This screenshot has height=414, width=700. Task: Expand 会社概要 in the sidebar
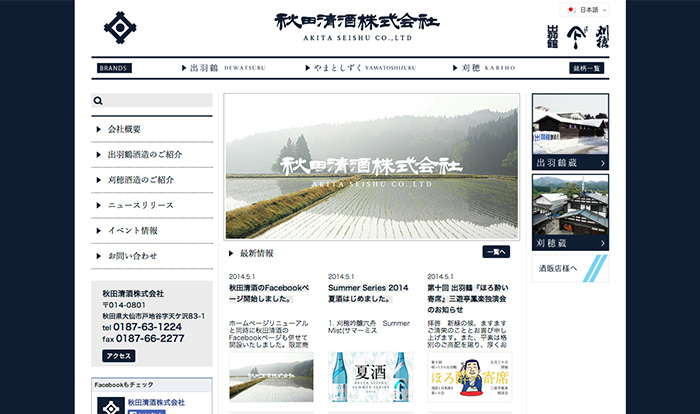click(151, 130)
